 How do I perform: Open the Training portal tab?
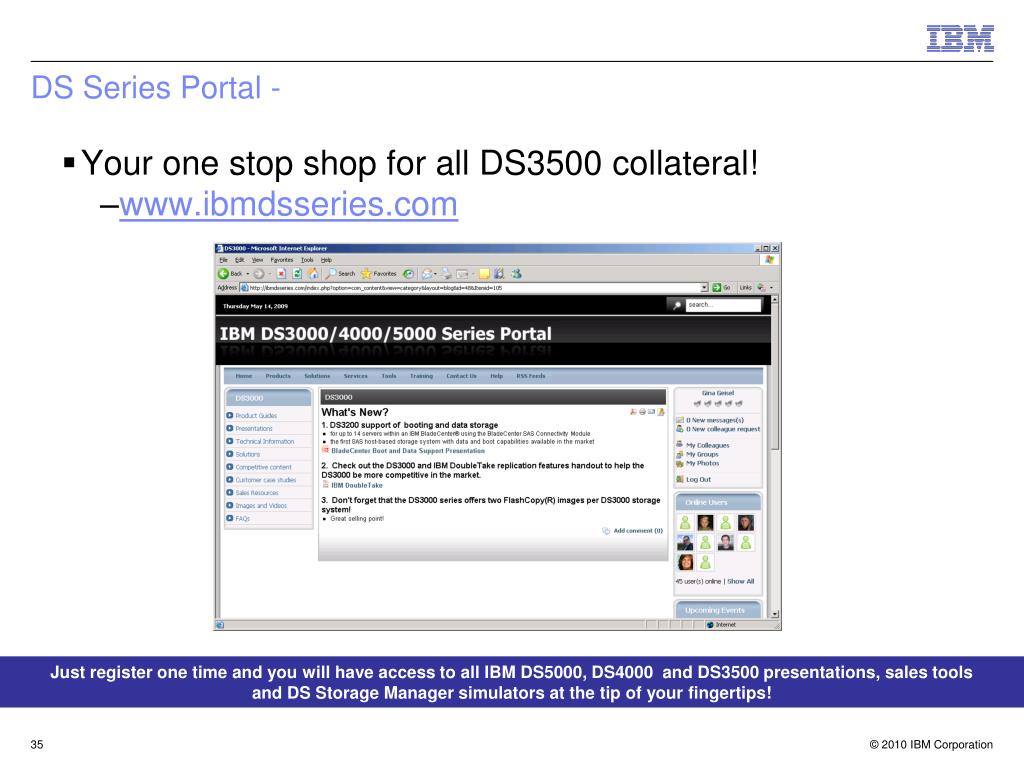point(421,376)
